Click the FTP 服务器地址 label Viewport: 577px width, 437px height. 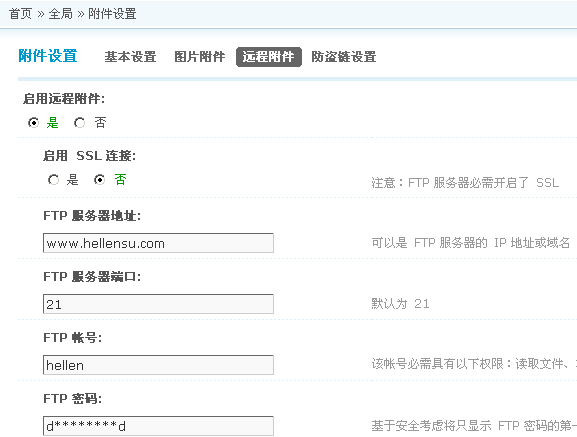(92, 216)
